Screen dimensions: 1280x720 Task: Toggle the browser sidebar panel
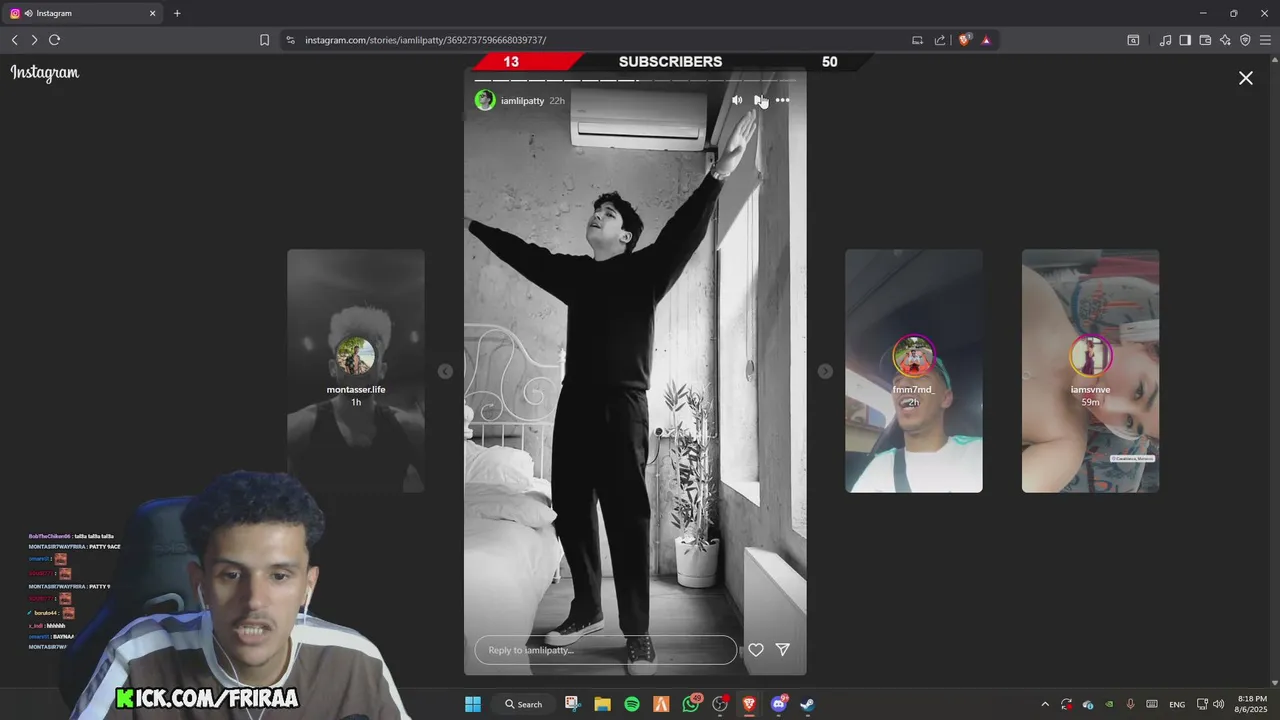point(1185,40)
